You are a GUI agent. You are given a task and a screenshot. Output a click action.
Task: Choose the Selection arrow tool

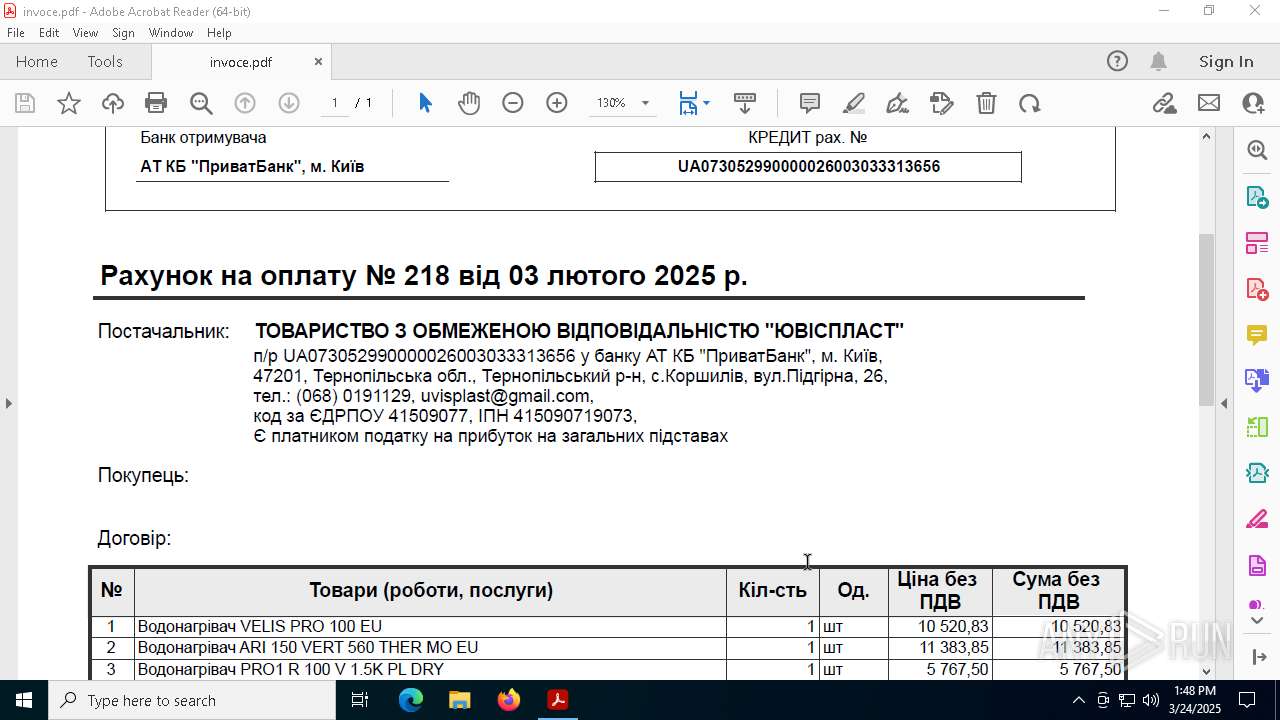(425, 103)
